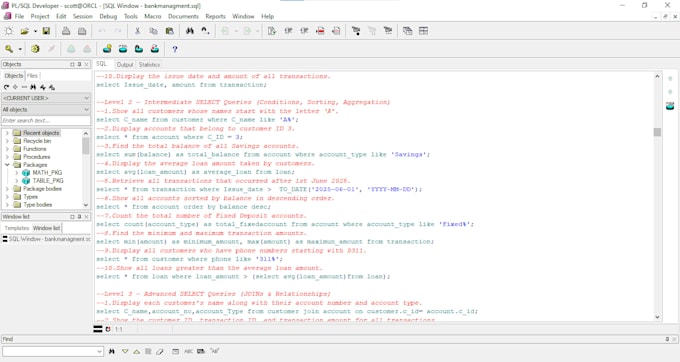
Task: Open the File menu
Action: coord(20,16)
